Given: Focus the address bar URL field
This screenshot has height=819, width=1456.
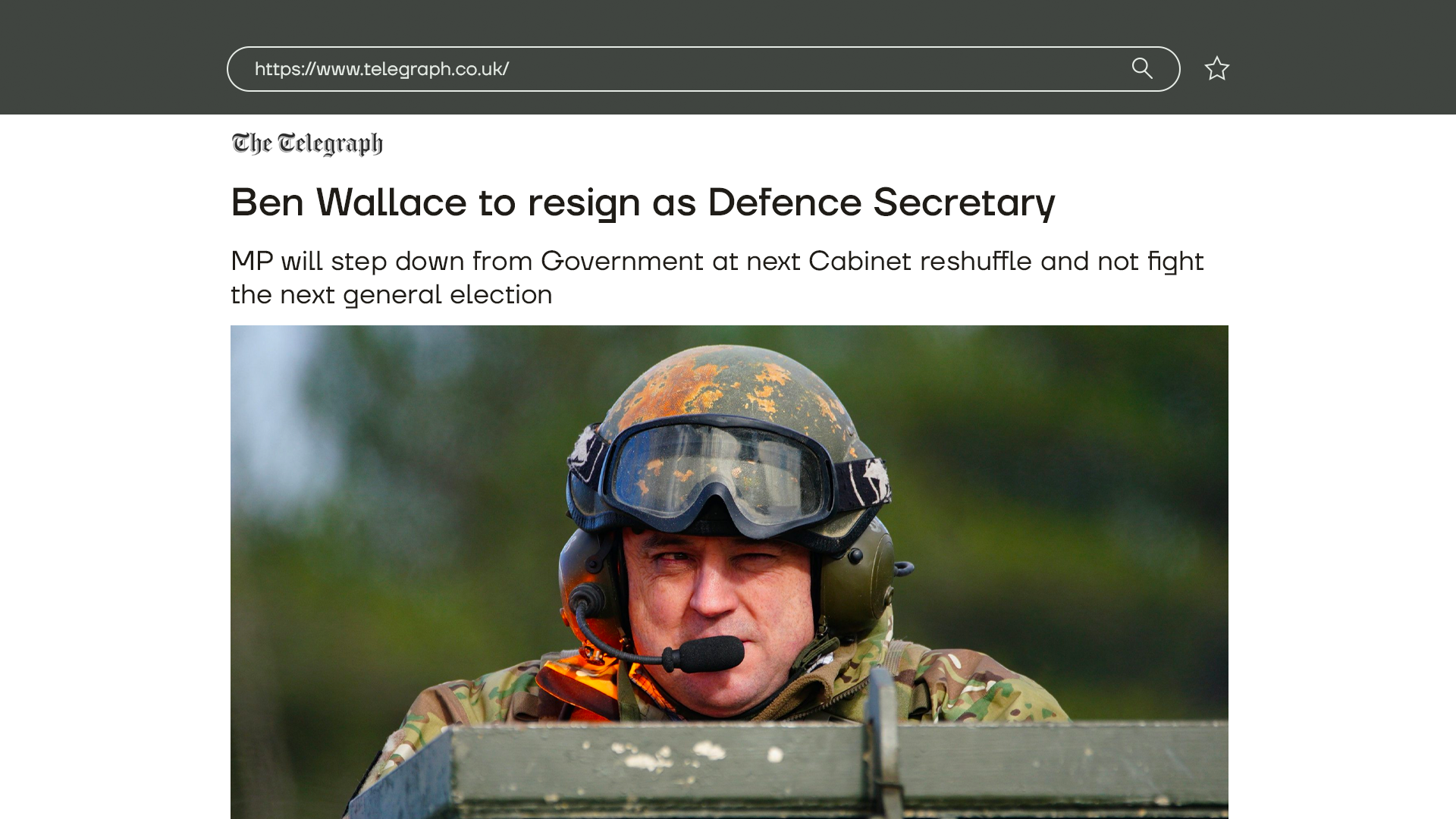Looking at the screenshot, I should 703,69.
